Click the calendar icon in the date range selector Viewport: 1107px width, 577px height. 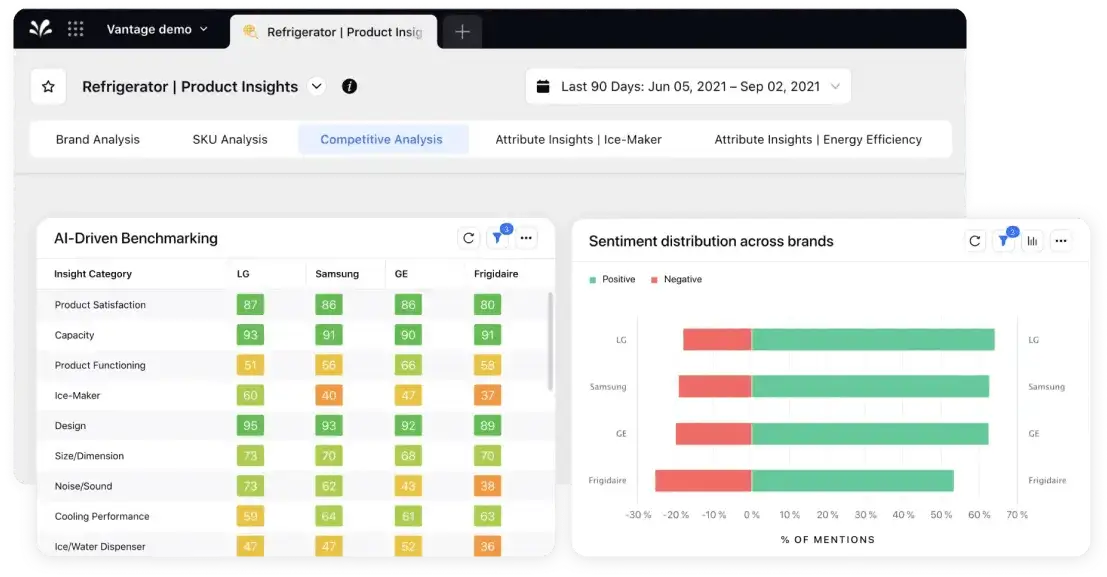(x=545, y=86)
